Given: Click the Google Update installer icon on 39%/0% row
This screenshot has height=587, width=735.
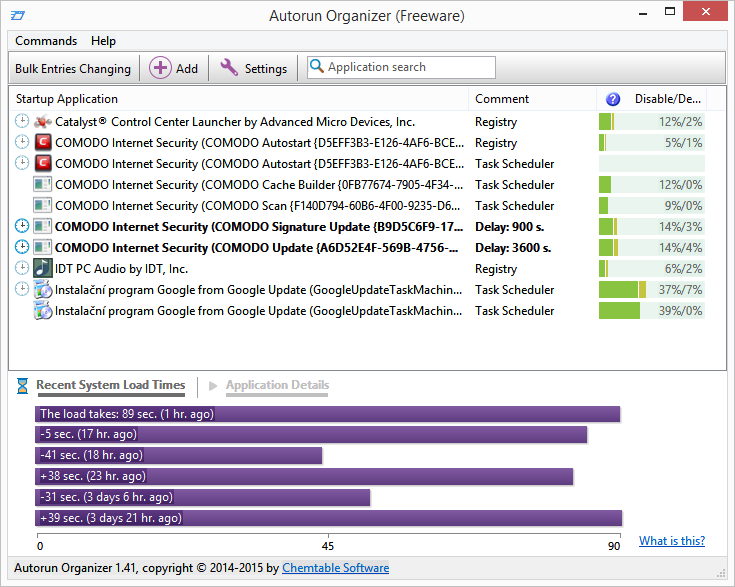Looking at the screenshot, I should (43, 310).
